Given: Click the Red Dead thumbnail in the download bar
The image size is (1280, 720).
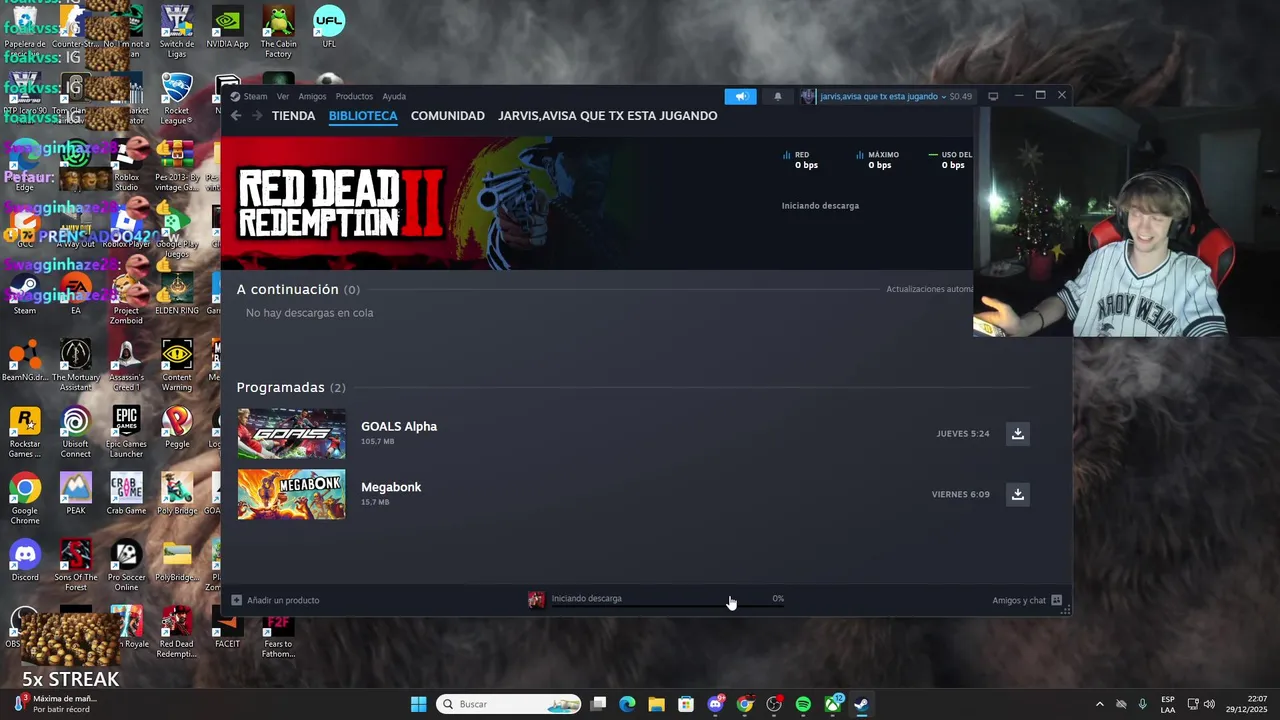Looking at the screenshot, I should (x=537, y=599).
